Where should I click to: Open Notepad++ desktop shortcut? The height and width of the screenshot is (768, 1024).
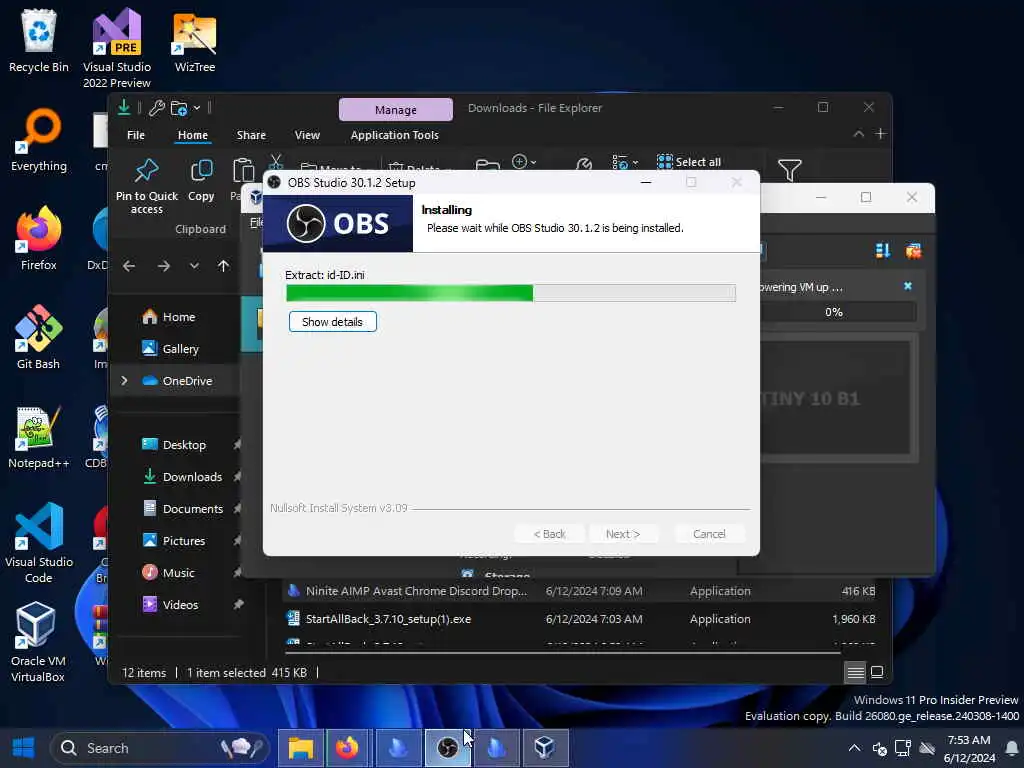[x=39, y=437]
